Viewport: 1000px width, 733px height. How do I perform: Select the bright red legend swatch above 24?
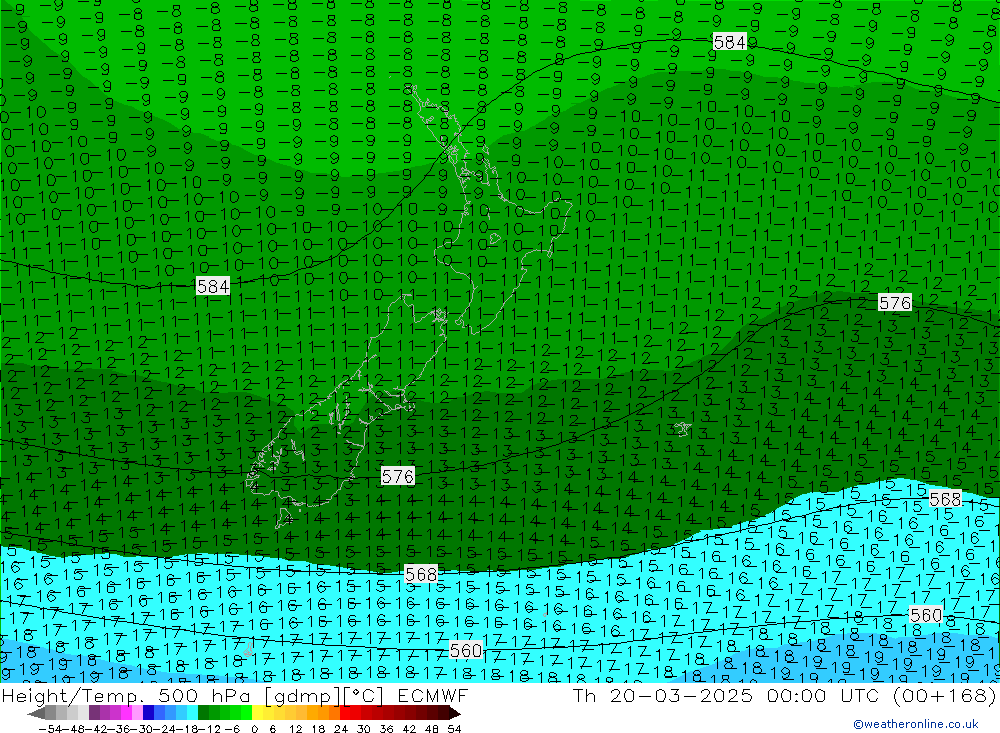click(346, 714)
